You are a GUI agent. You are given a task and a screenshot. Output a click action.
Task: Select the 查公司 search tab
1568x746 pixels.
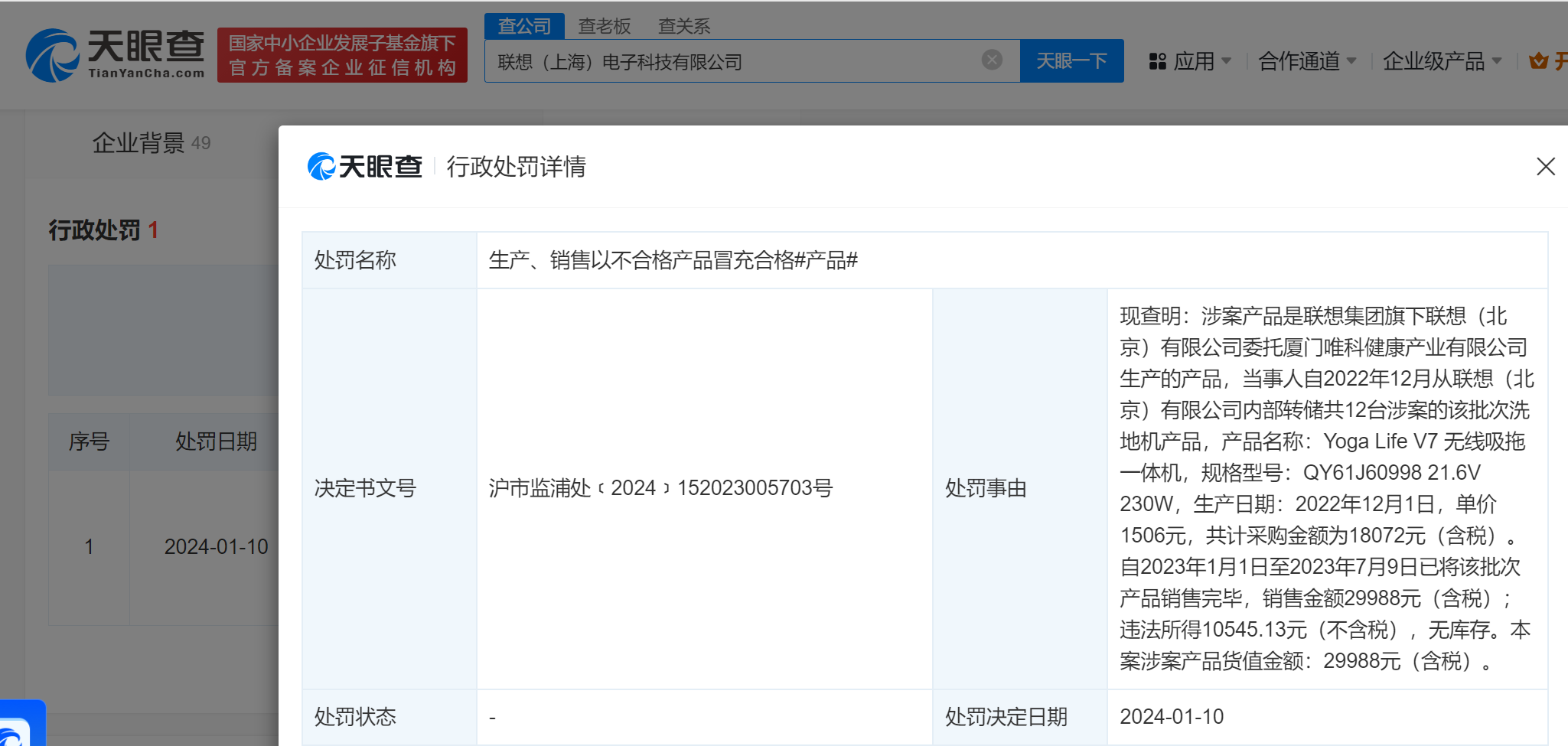[524, 26]
